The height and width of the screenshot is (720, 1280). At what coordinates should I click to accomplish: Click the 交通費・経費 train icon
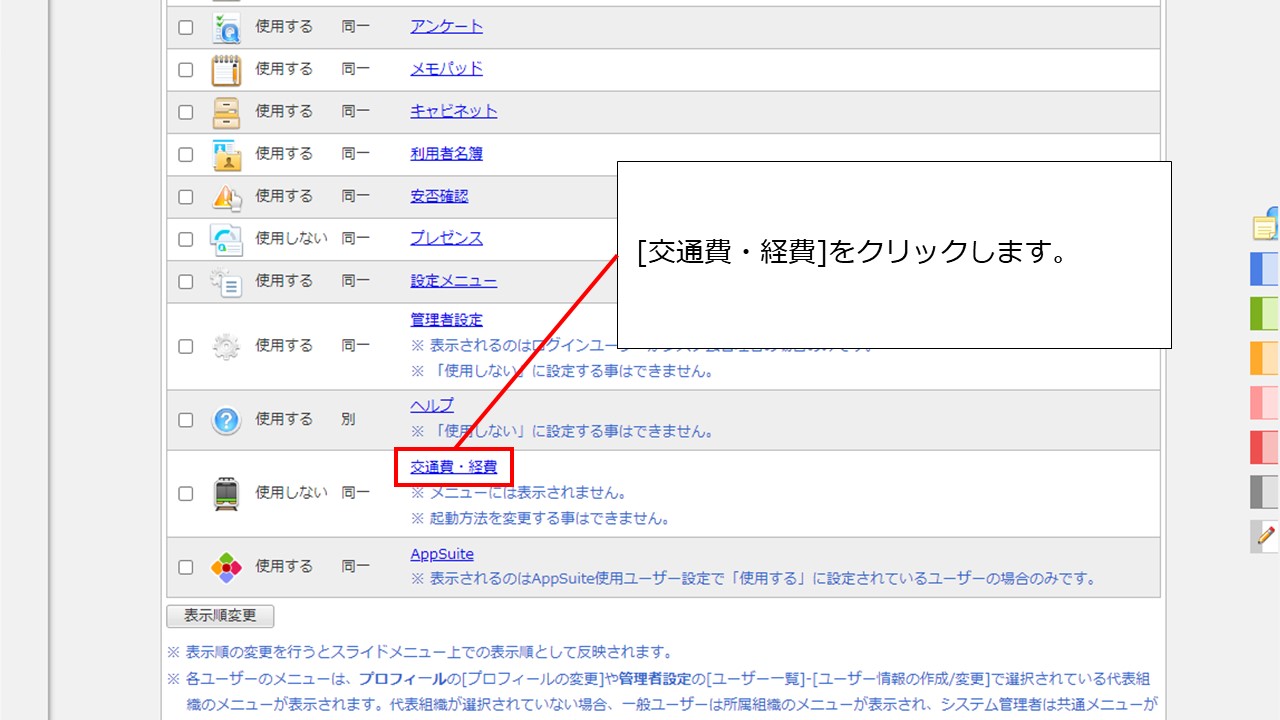pos(226,494)
